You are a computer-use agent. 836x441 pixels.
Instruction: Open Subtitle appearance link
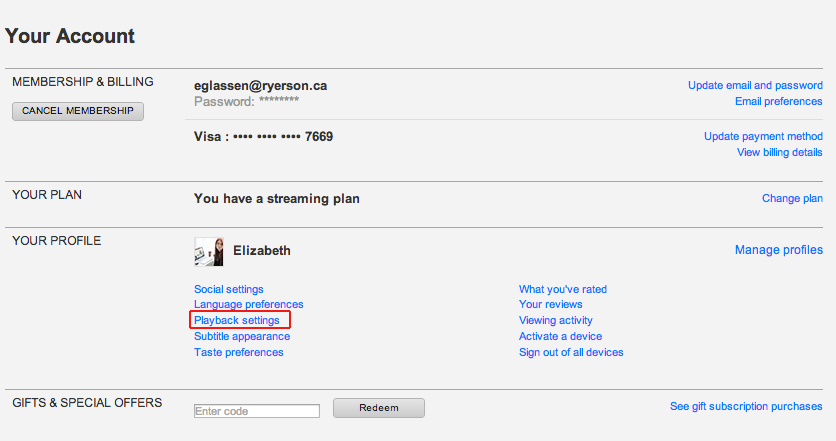242,336
